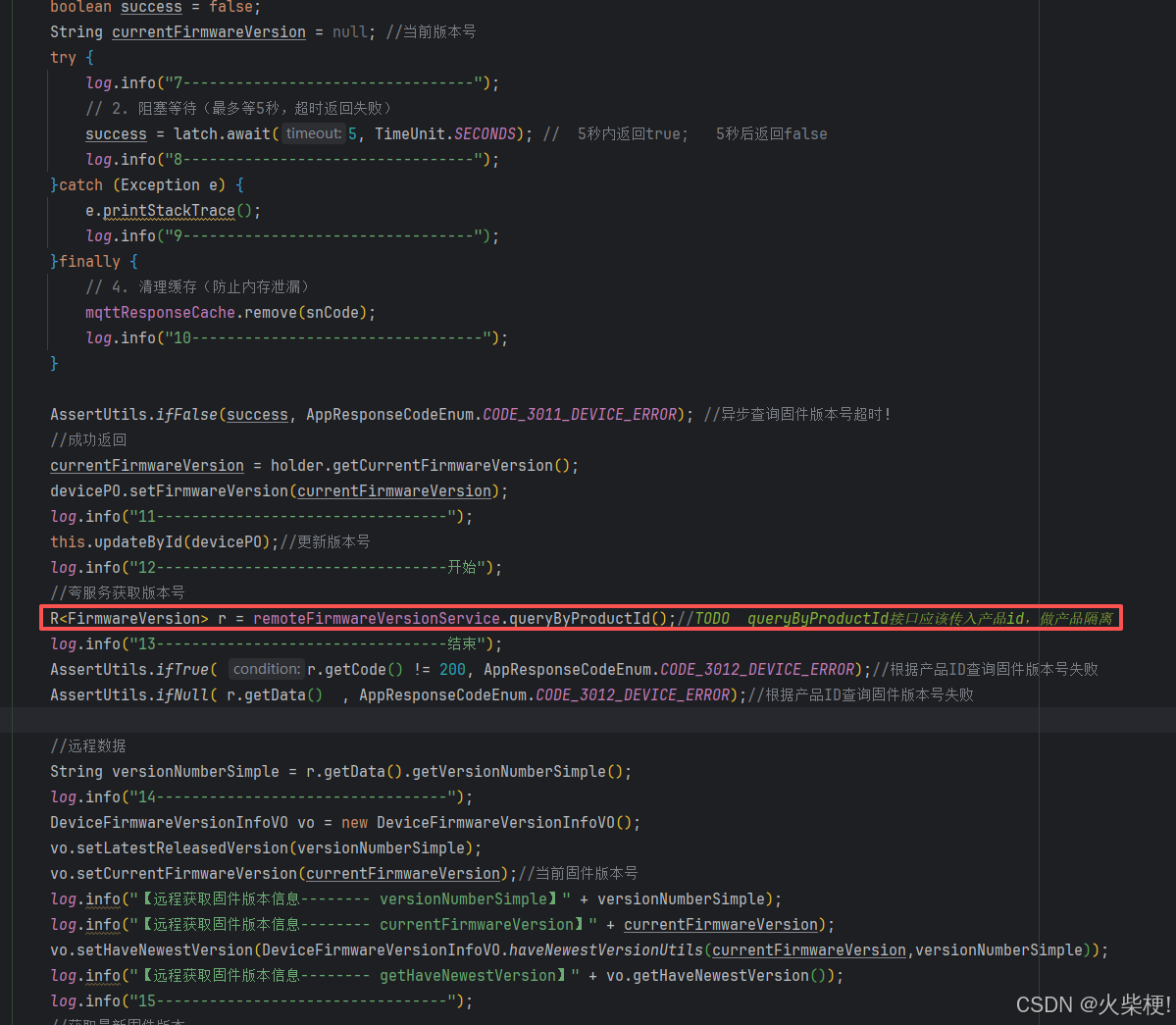1176x1025 pixels.
Task: Click the 'finally' keyword
Action: click(x=89, y=262)
